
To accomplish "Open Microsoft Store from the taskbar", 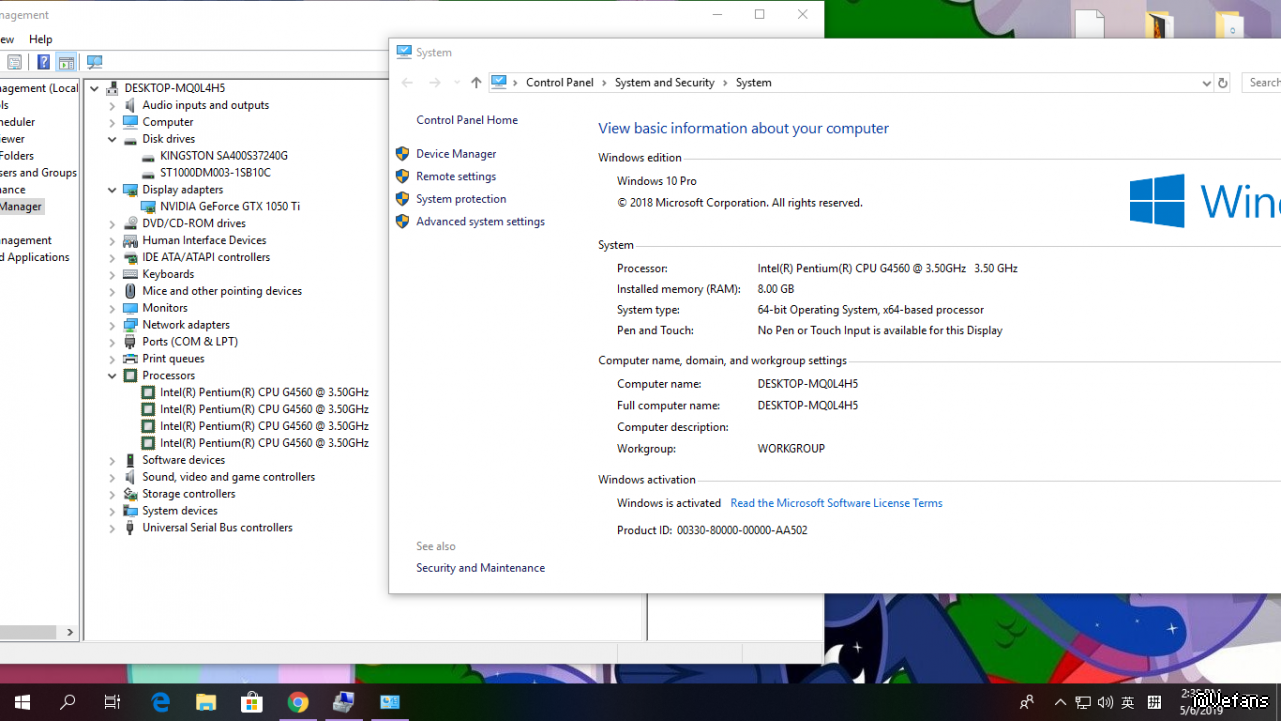I will 252,702.
